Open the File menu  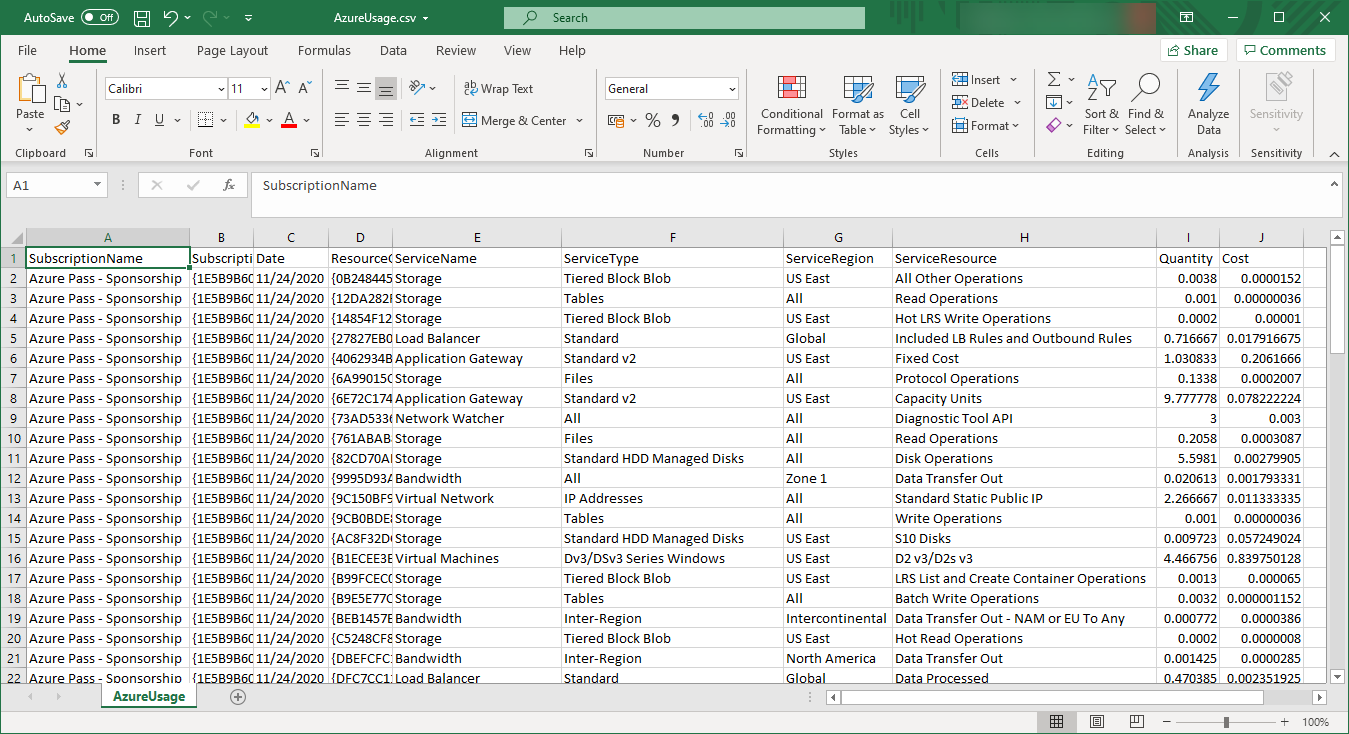pyautogui.click(x=27, y=50)
